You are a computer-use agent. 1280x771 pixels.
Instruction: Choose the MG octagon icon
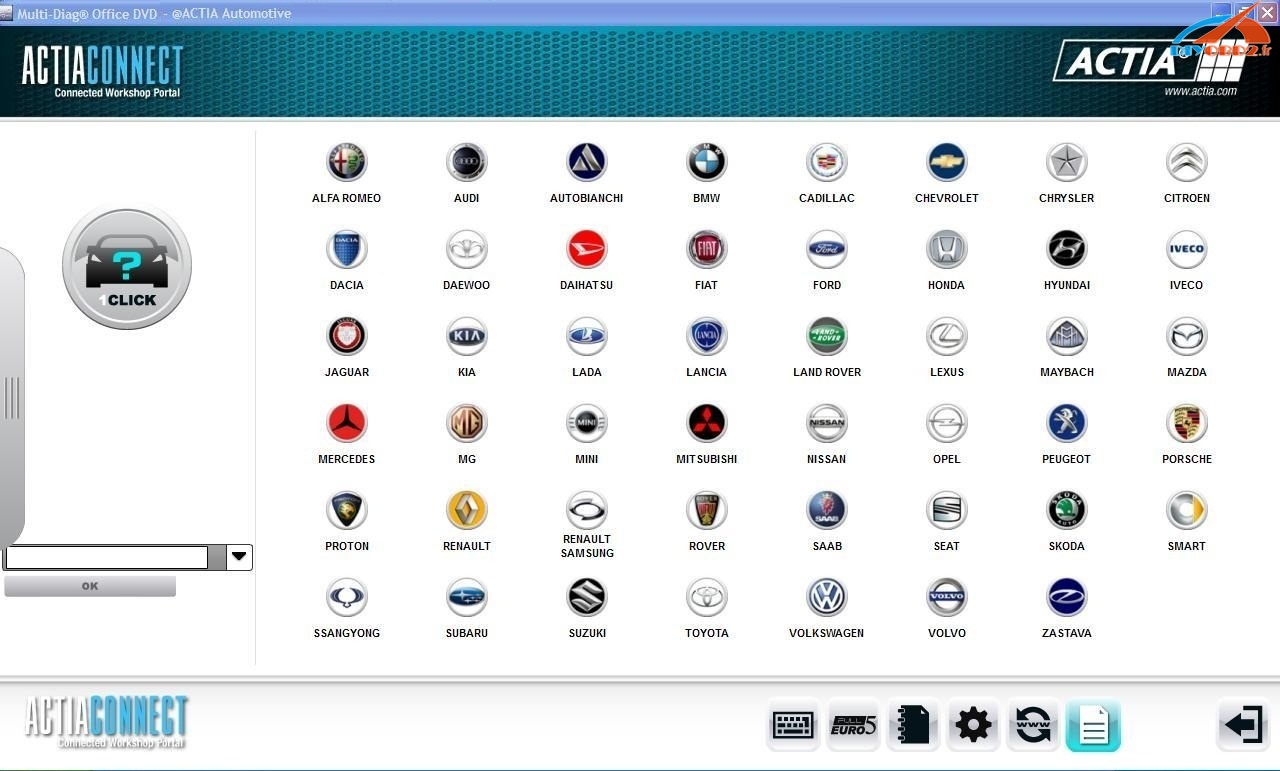click(x=467, y=423)
